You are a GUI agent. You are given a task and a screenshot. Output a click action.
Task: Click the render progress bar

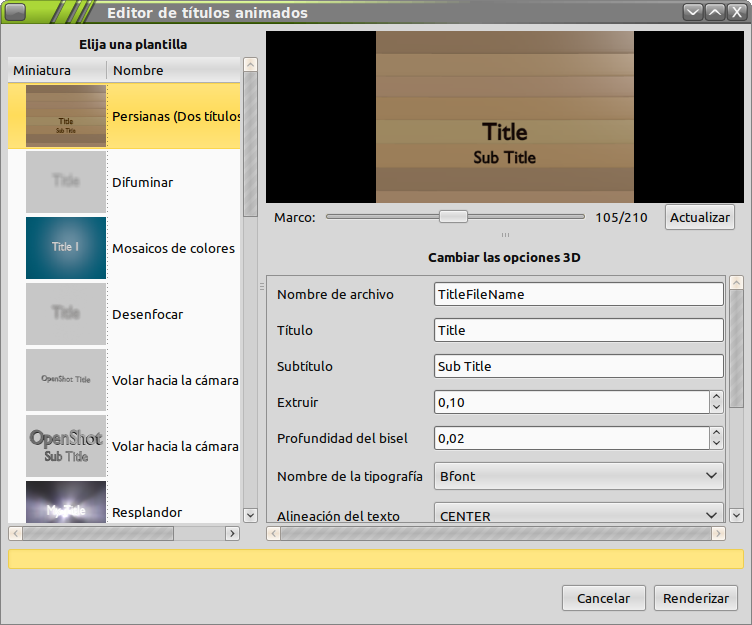[376, 559]
